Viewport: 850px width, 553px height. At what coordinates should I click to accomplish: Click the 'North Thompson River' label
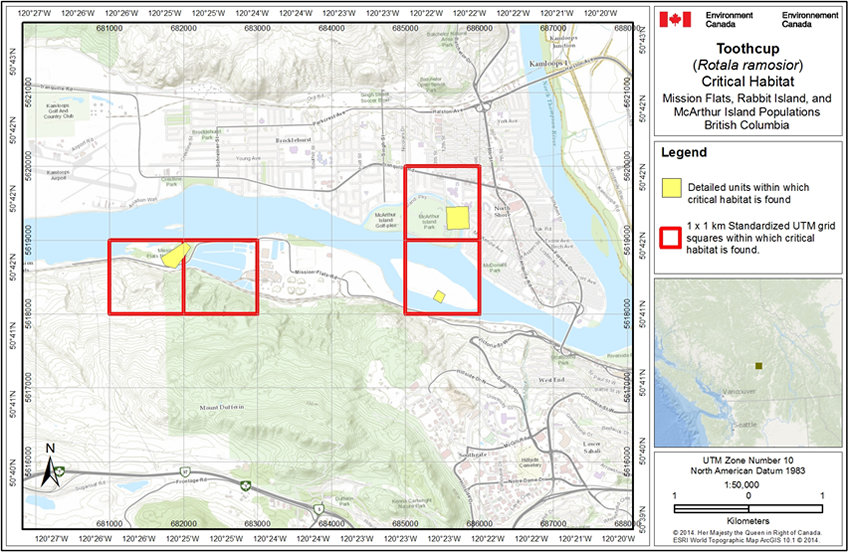pos(551,111)
